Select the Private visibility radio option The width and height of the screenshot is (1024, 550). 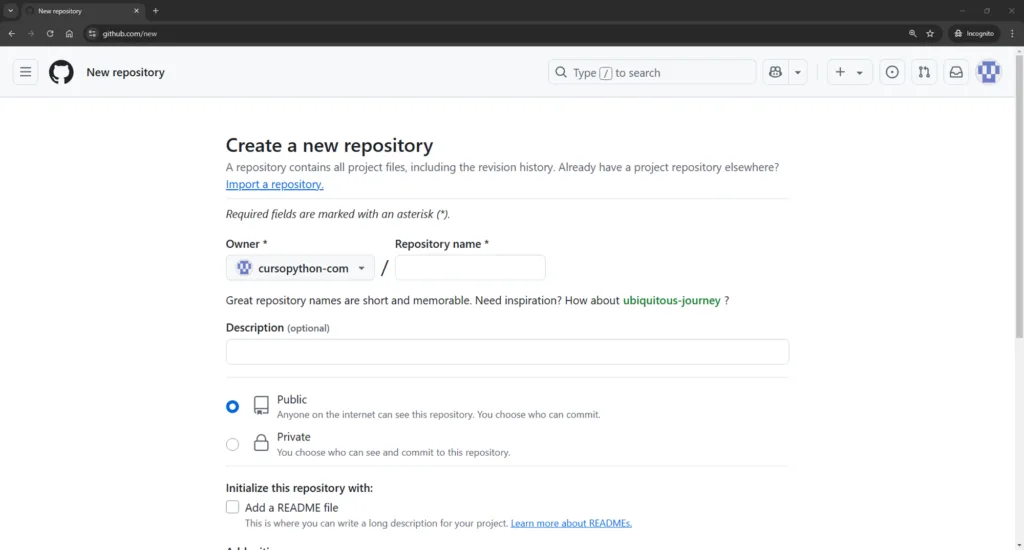point(233,444)
